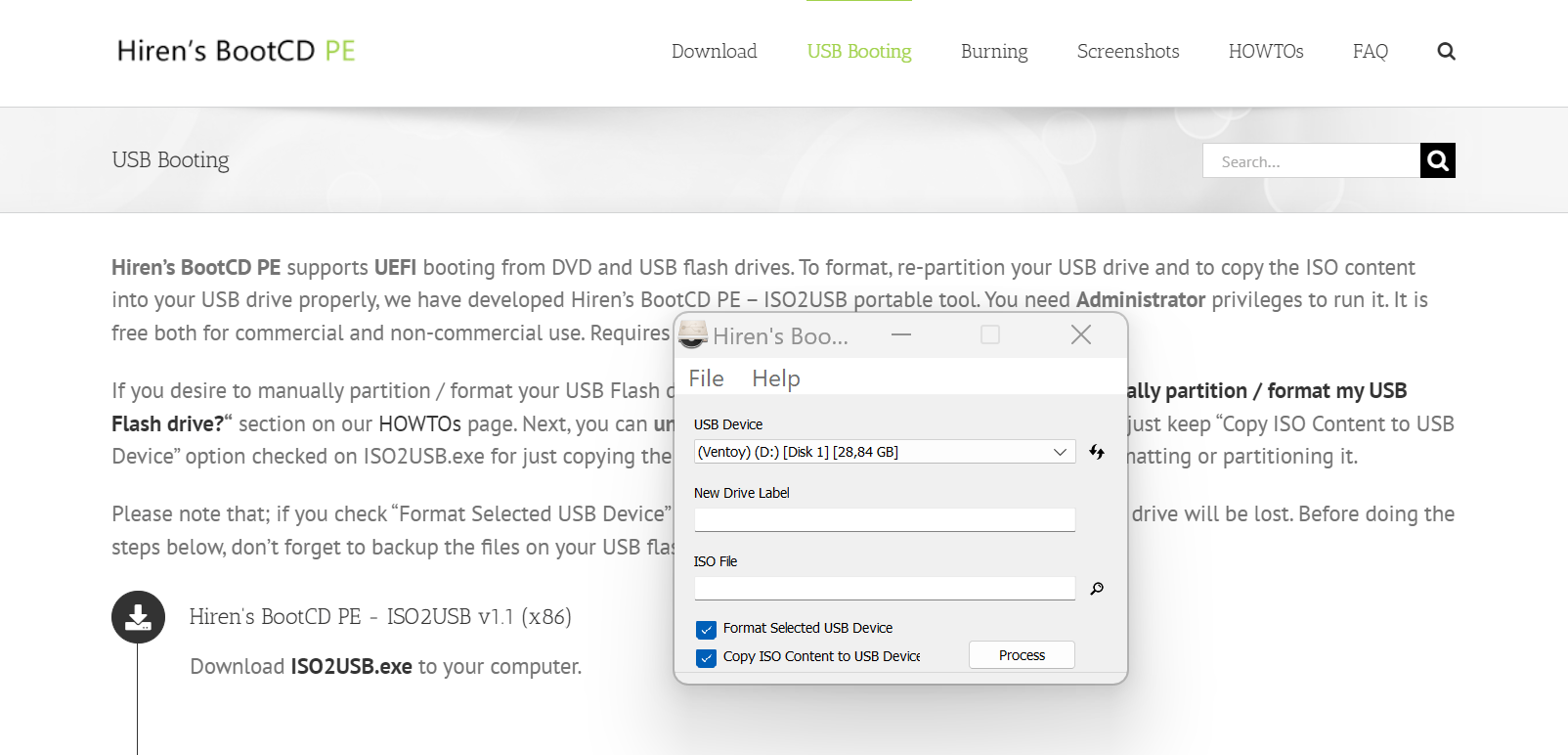The image size is (1568, 755).
Task: Click the round download icon for ISO2USB
Action: (138, 617)
